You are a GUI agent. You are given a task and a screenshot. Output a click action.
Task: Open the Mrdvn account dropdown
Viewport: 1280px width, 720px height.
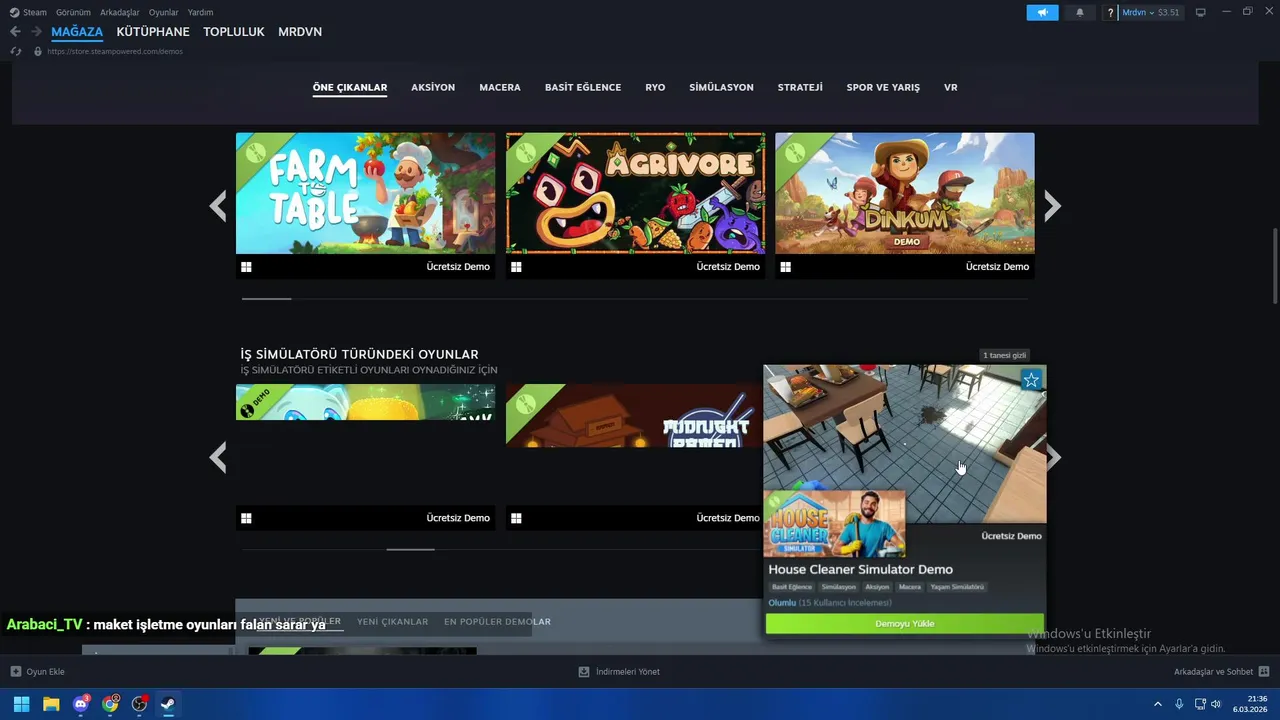tap(1151, 13)
